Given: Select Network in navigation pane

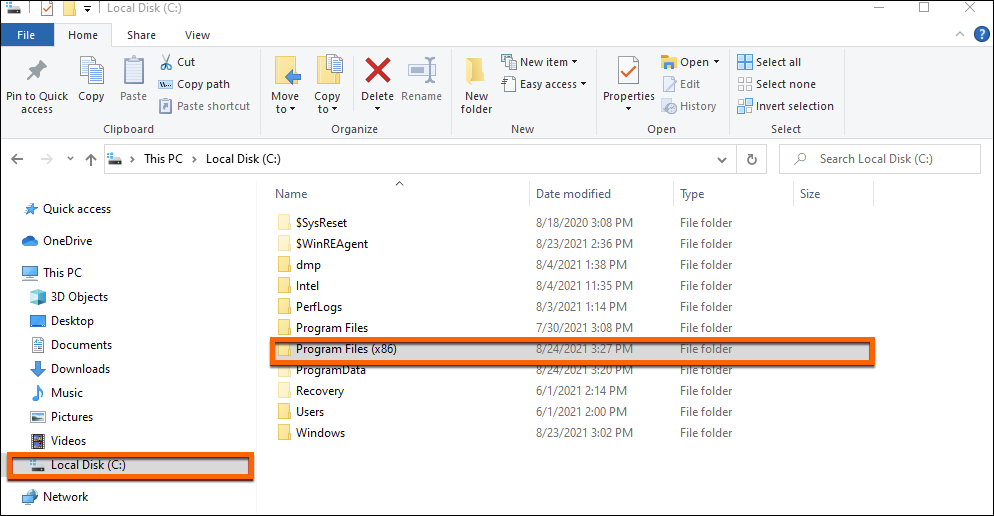Looking at the screenshot, I should [55, 497].
